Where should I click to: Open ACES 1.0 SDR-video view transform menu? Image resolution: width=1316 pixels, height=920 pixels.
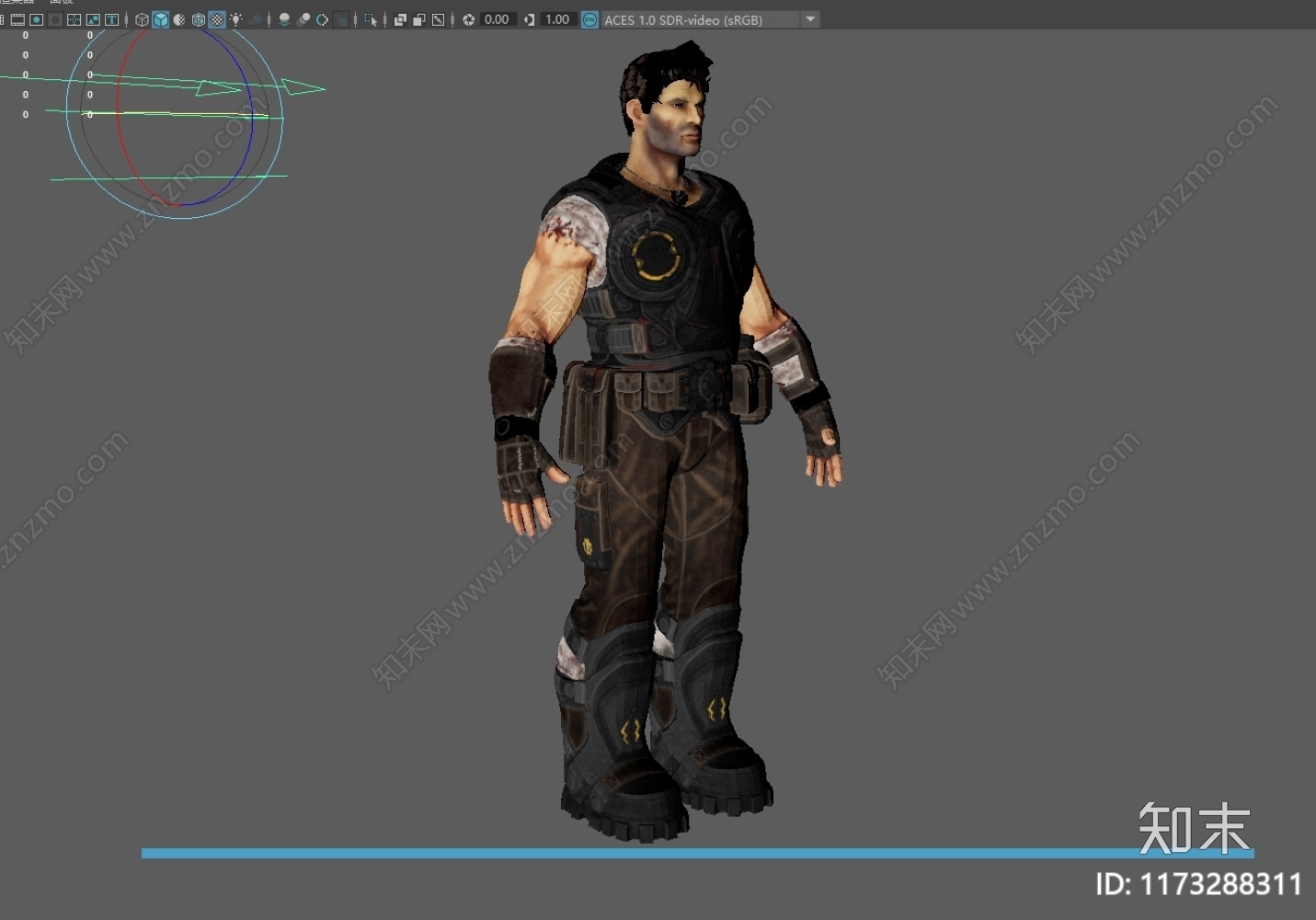(x=701, y=19)
